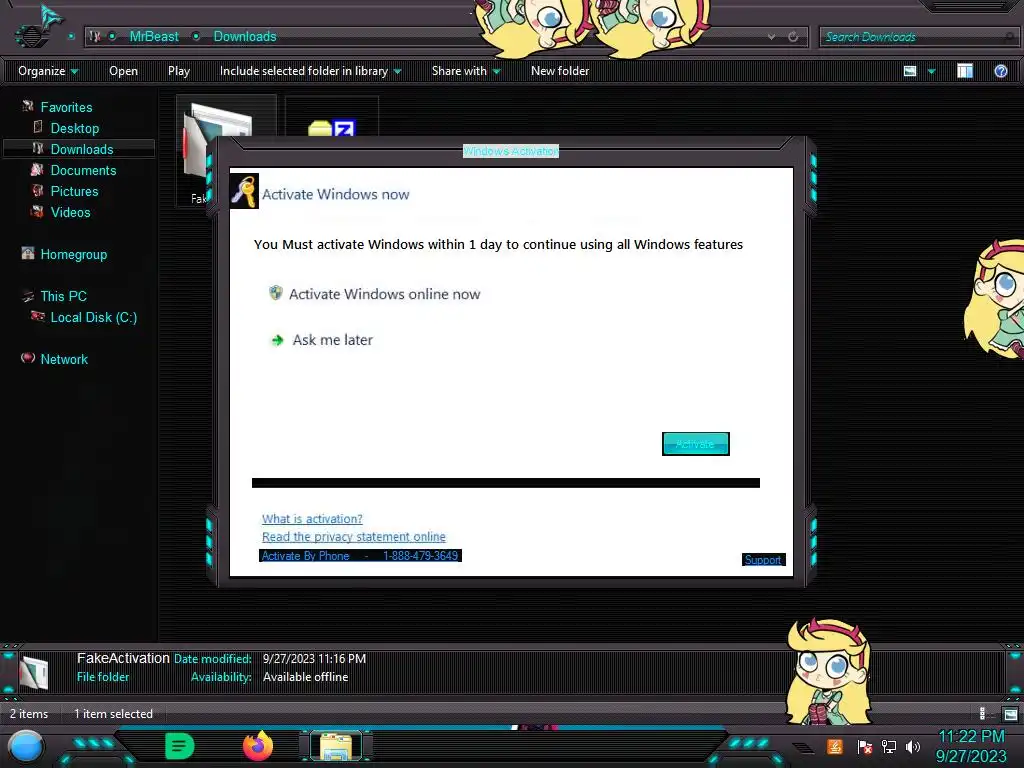Image resolution: width=1024 pixels, height=768 pixels.
Task: Click the FakeActivation icon in the details pane
Action: tap(33, 673)
